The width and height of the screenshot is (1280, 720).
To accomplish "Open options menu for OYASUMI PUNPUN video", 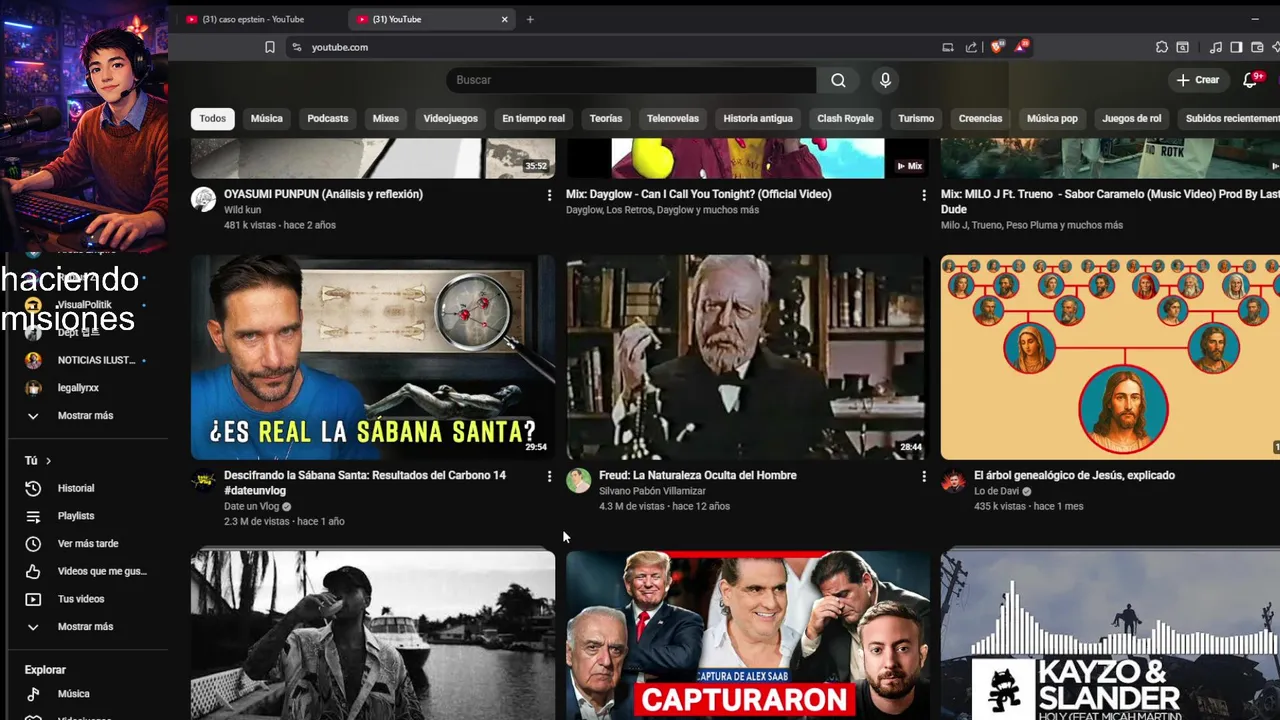I will 549,195.
